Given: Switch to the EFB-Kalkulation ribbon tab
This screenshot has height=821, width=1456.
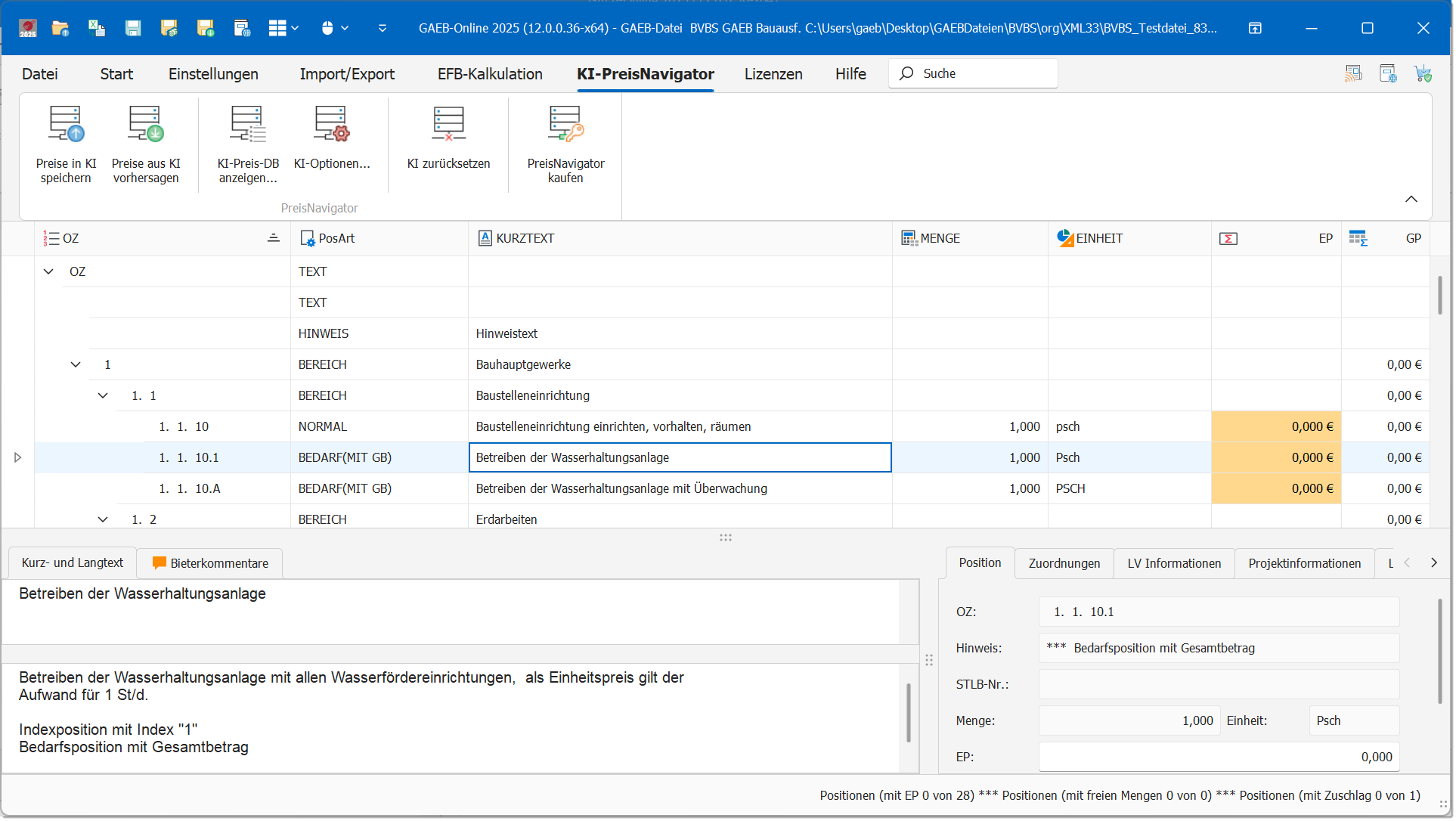Looking at the screenshot, I should (x=490, y=74).
